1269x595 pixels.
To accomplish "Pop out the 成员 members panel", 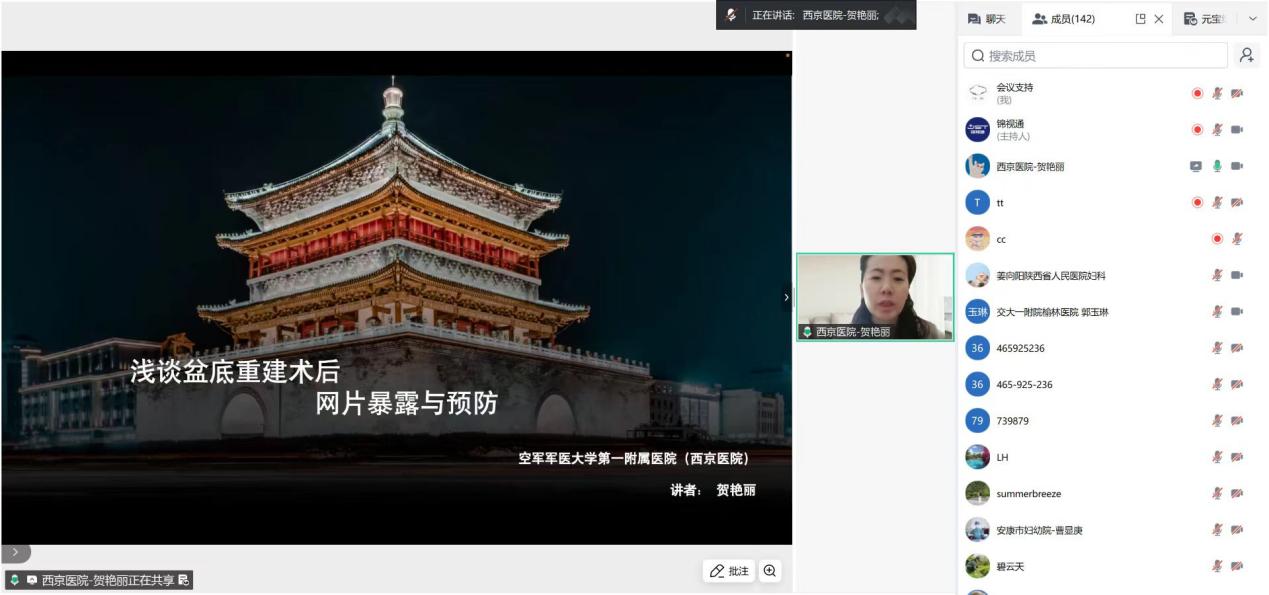I will [1140, 19].
